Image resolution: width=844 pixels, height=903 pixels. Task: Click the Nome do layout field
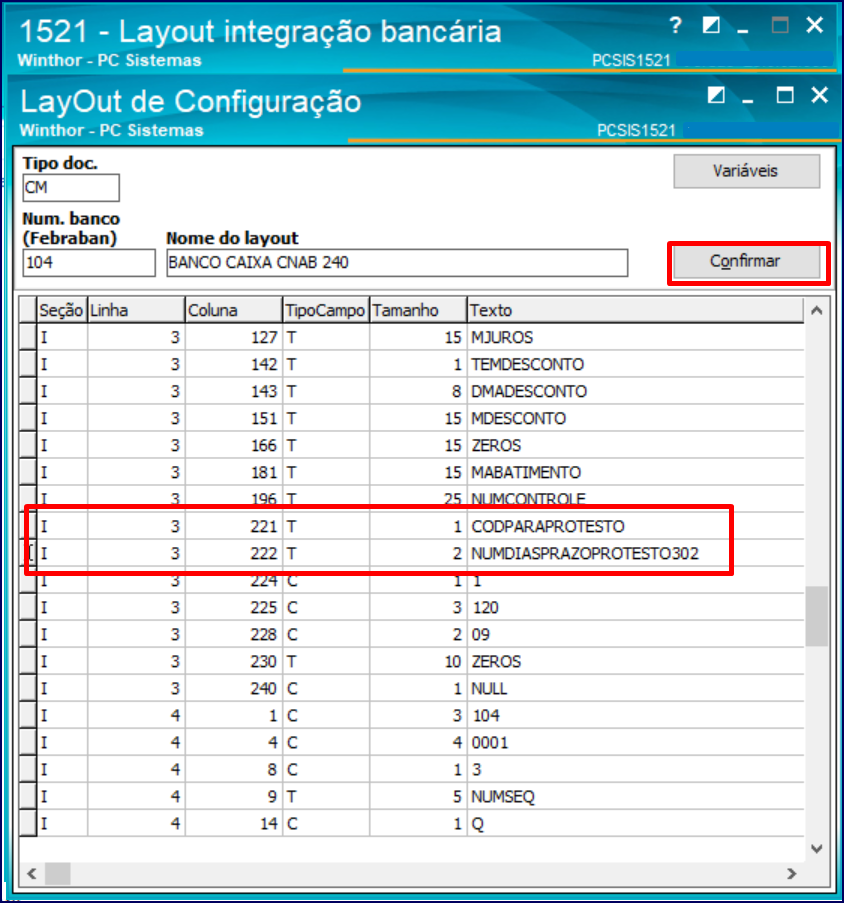coord(397,263)
